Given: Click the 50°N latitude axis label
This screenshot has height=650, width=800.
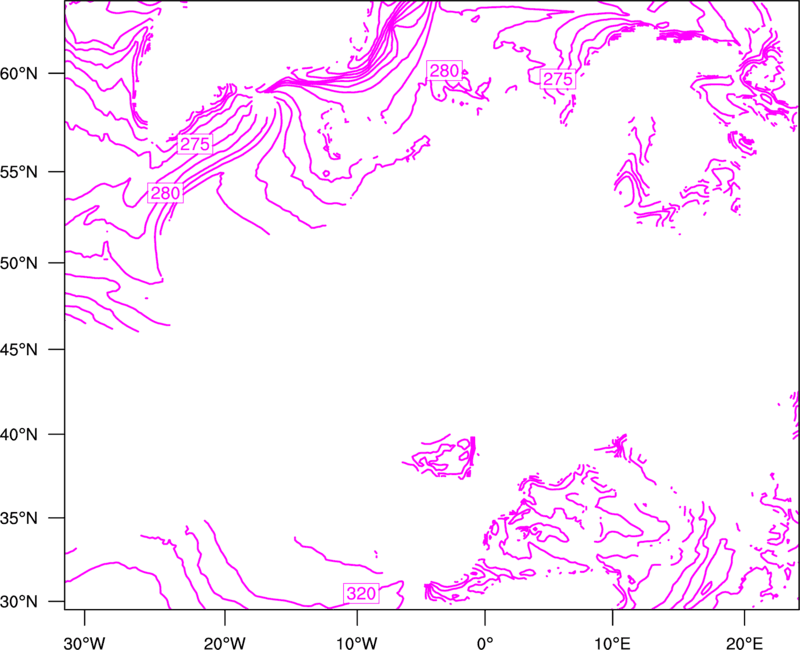Looking at the screenshot, I should point(19,263).
